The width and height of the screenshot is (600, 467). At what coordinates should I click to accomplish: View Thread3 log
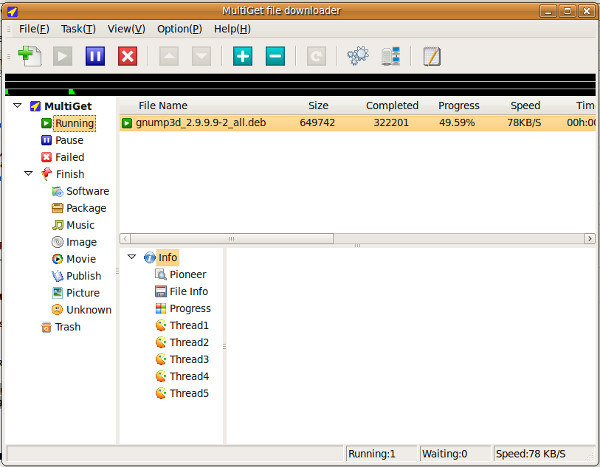tap(189, 359)
